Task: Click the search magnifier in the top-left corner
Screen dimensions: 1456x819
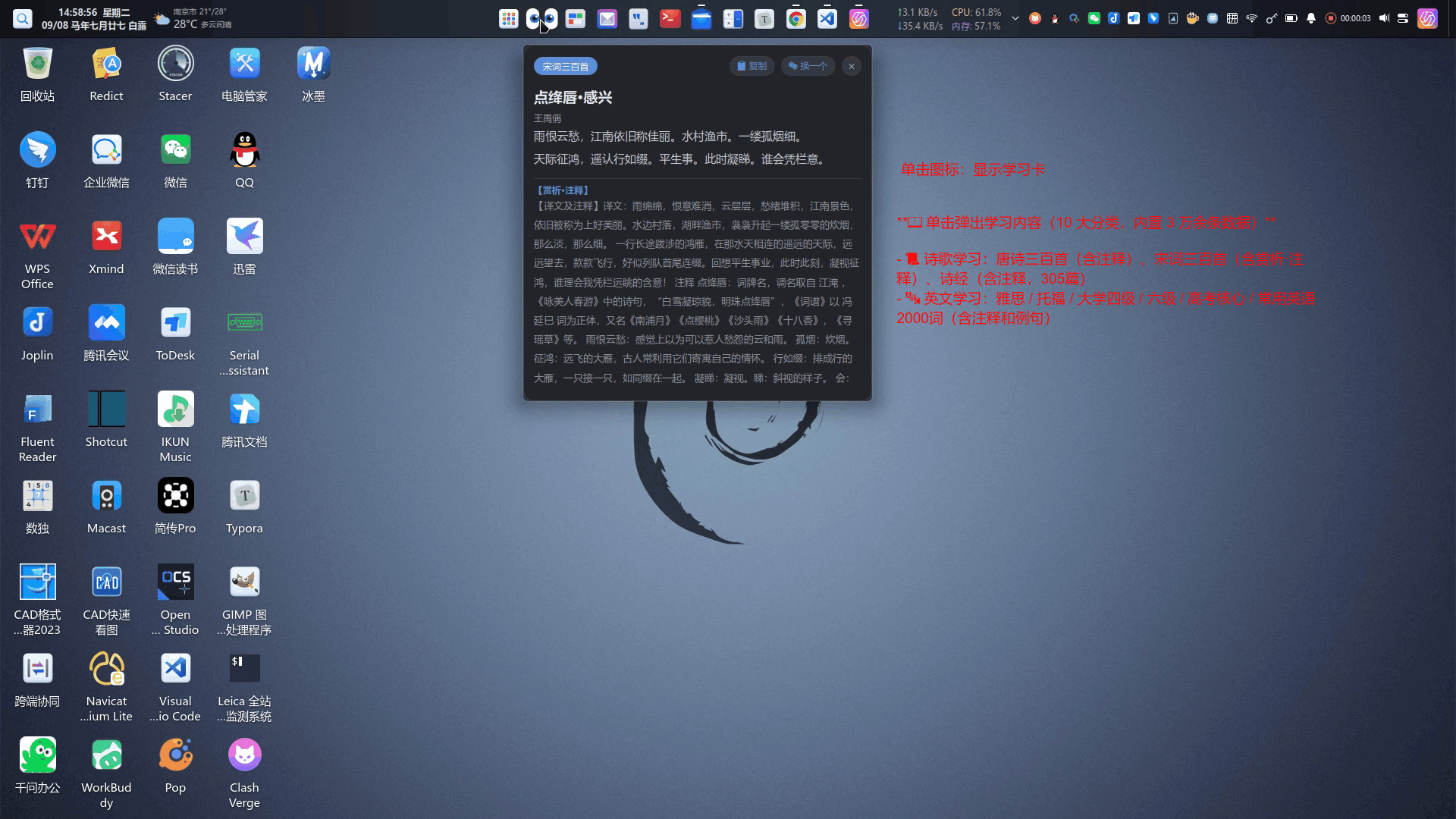Action: [23, 18]
